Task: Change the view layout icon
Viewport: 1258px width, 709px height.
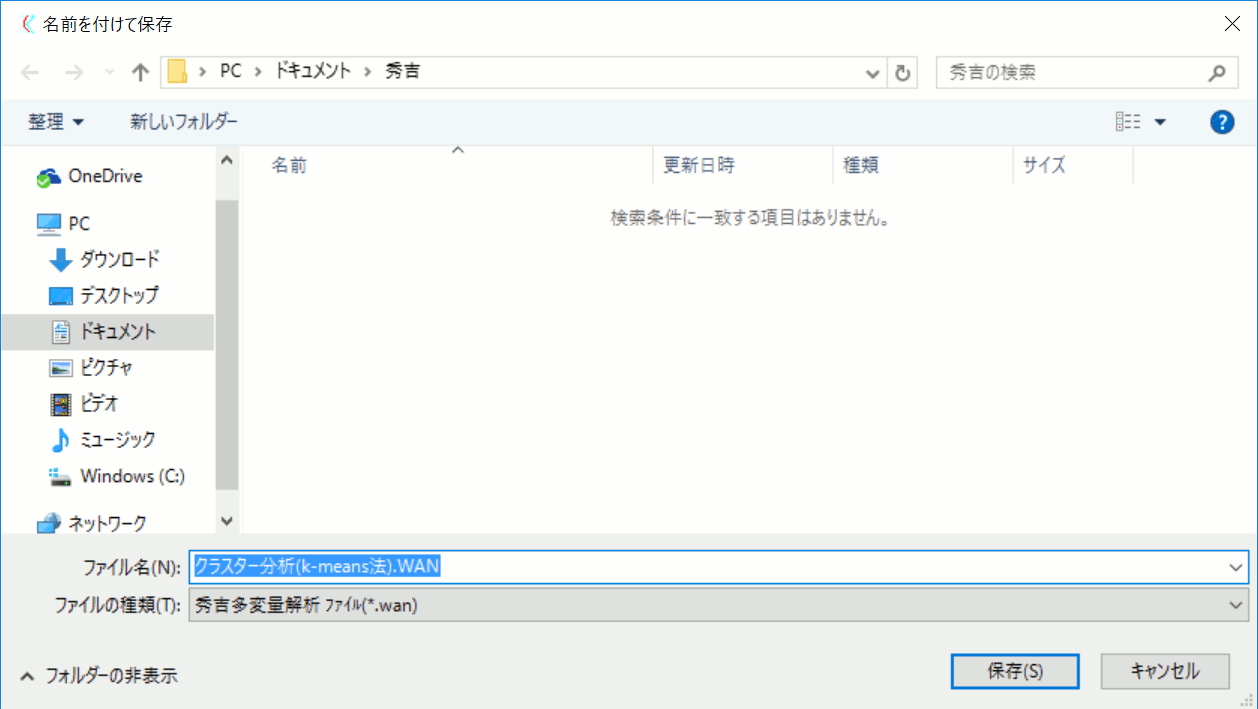Action: point(1128,122)
